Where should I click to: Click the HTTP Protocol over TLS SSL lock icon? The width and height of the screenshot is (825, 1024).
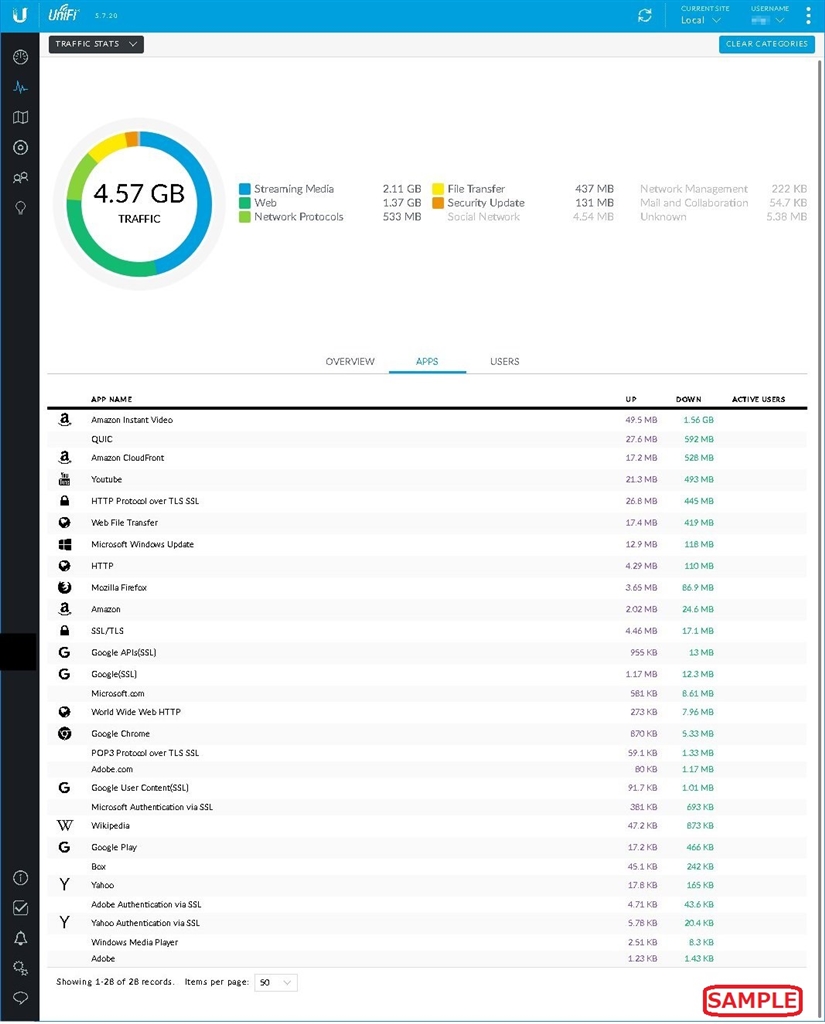pyautogui.click(x=64, y=501)
